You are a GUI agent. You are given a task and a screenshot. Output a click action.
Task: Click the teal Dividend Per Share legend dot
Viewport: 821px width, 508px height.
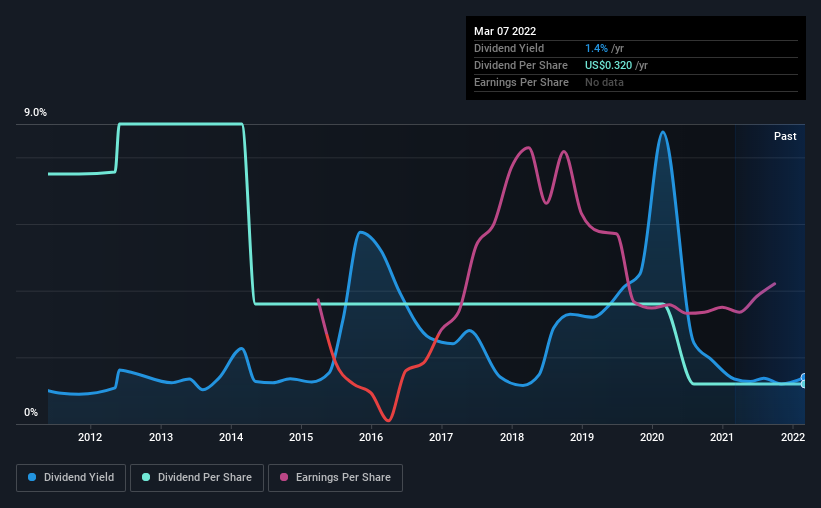click(146, 477)
